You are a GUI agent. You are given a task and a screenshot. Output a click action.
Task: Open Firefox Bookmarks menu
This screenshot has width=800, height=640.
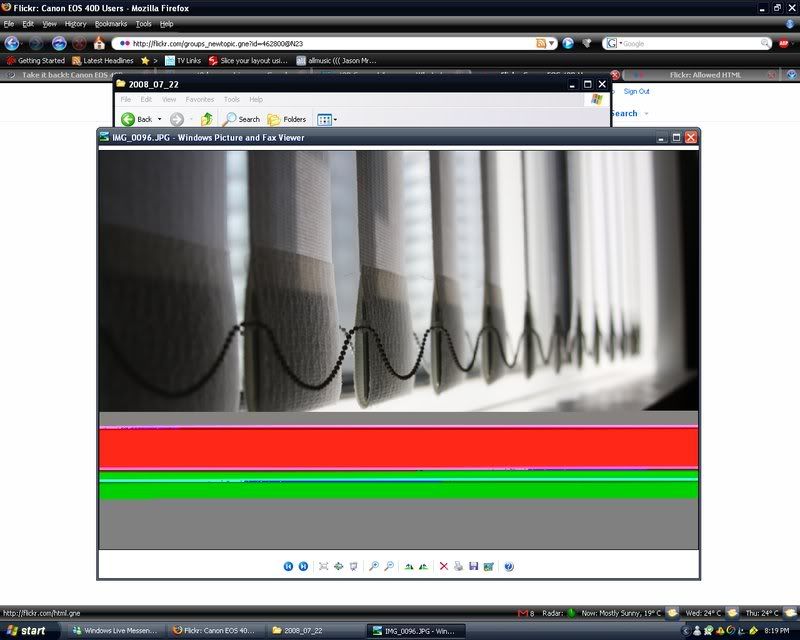pos(111,24)
